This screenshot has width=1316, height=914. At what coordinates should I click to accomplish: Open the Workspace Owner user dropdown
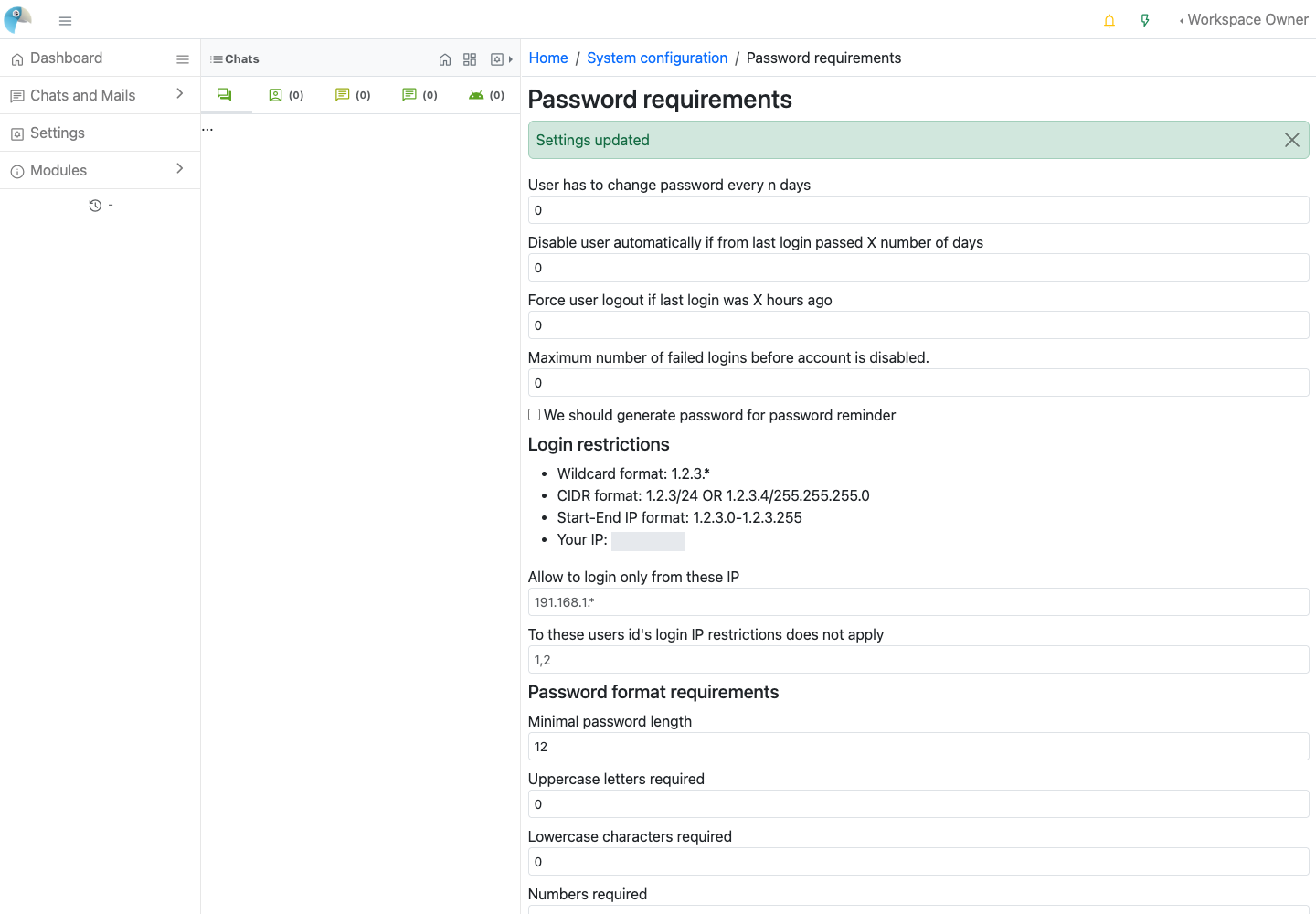[1244, 20]
